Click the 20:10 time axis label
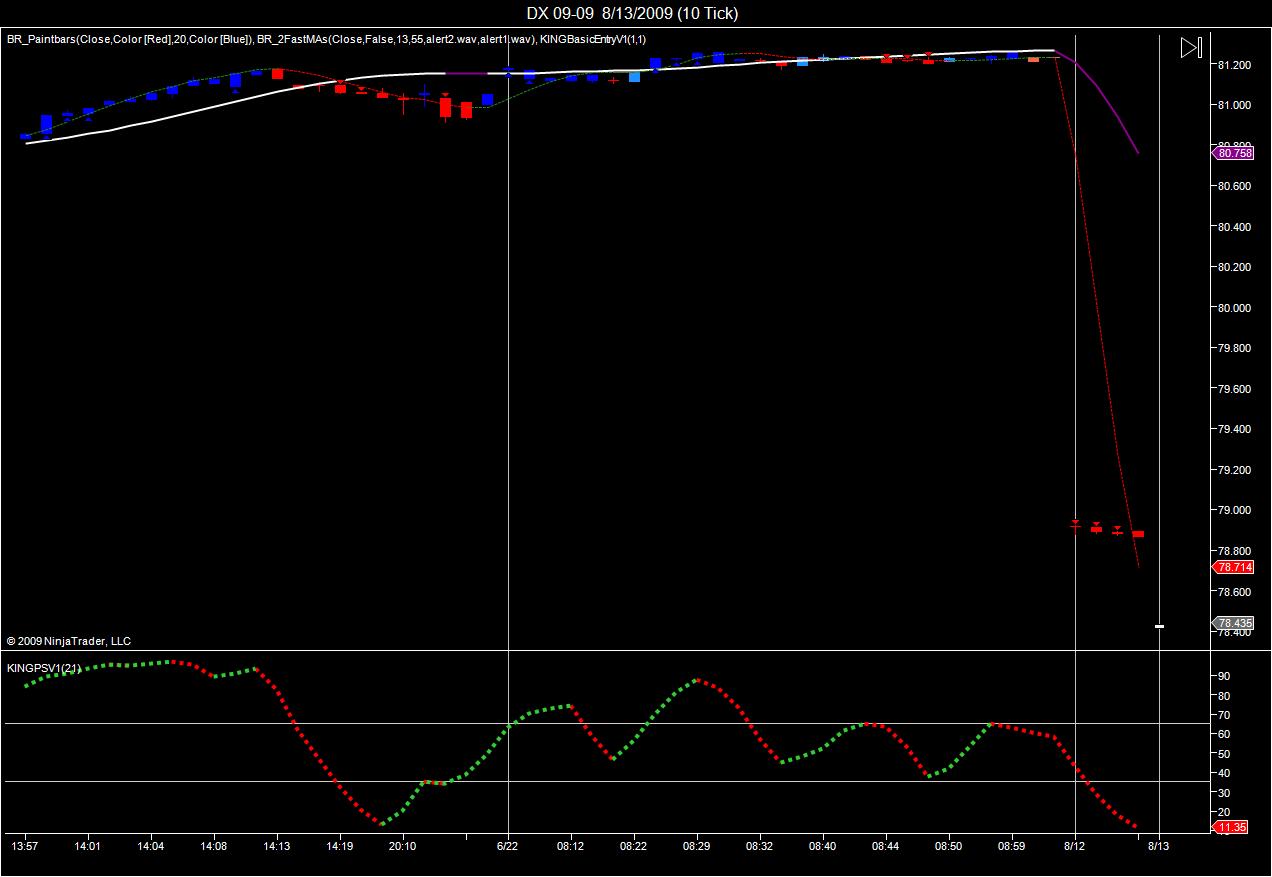Viewport: 1272px width, 877px height. point(403,846)
